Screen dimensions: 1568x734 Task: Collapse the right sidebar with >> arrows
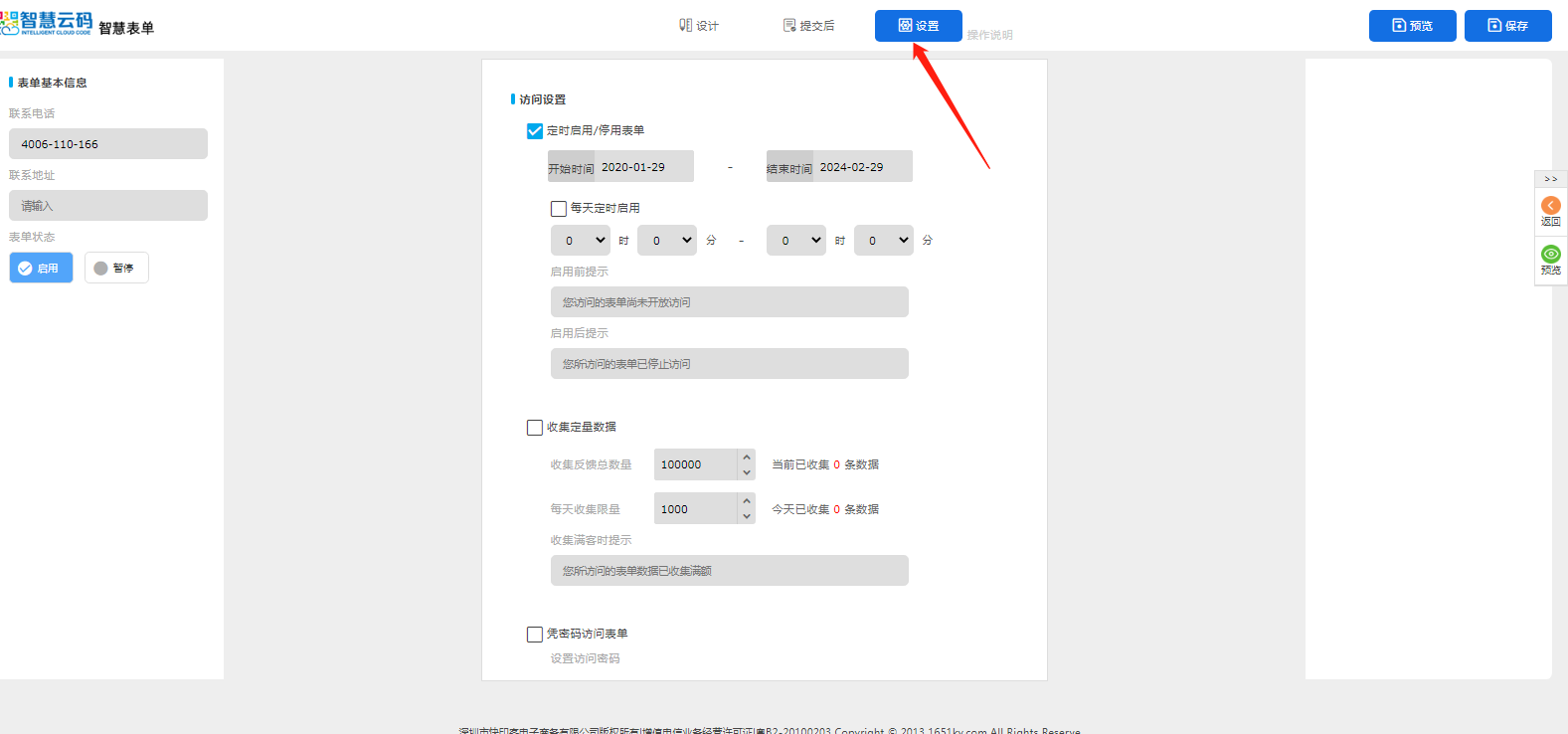click(1550, 179)
